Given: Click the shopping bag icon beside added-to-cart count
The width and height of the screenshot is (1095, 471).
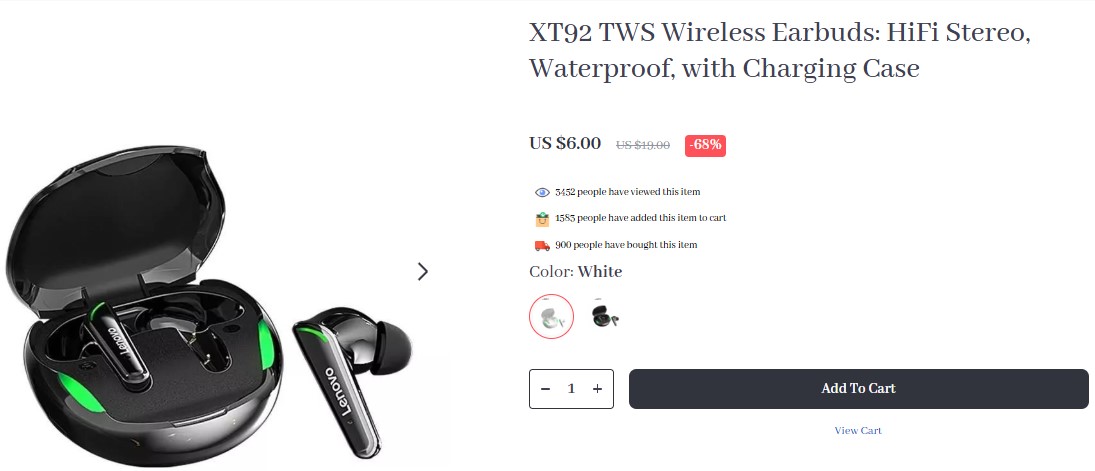Looking at the screenshot, I should coord(543,219).
